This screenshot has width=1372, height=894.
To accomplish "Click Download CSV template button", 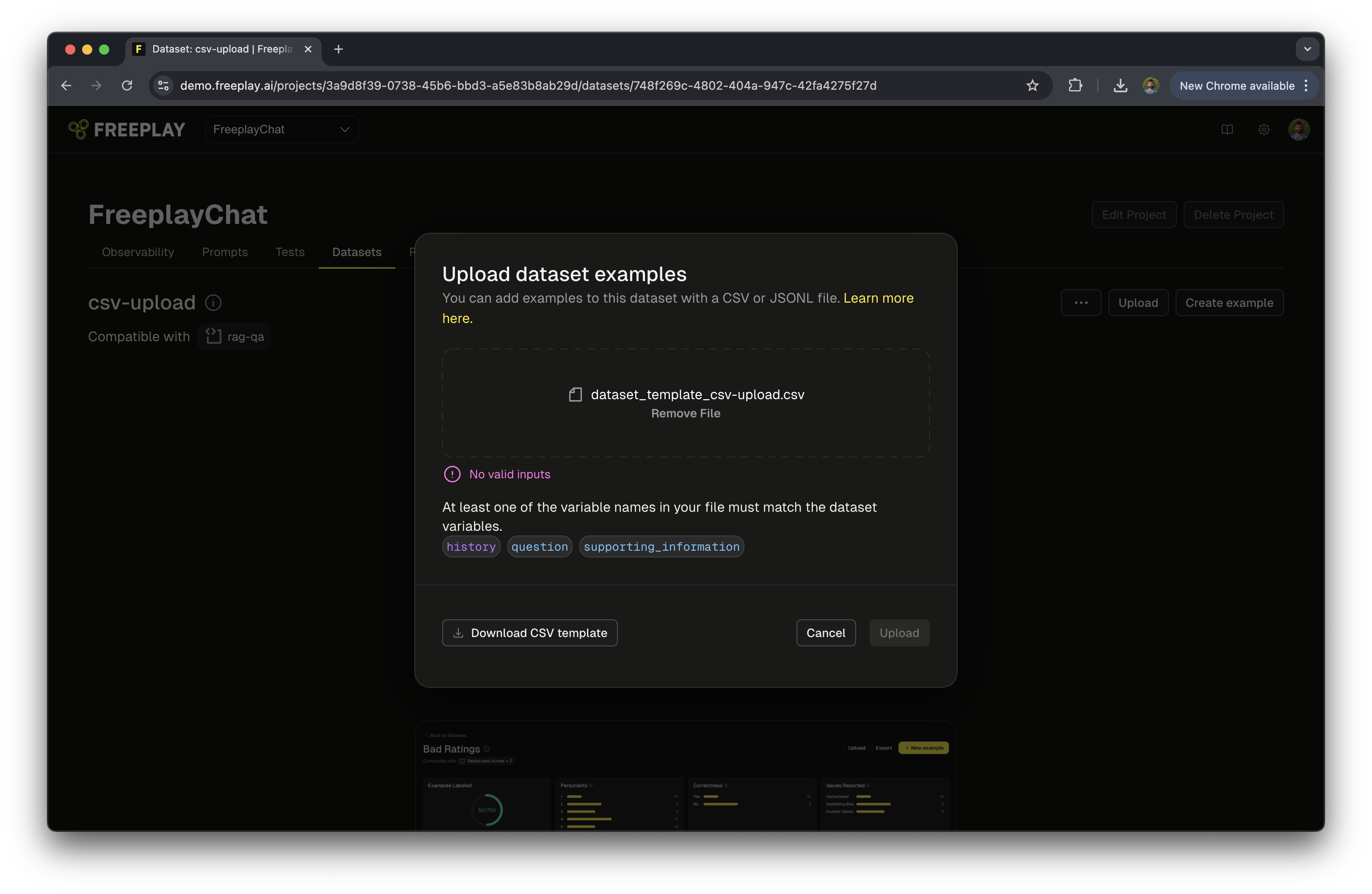I will (x=529, y=633).
